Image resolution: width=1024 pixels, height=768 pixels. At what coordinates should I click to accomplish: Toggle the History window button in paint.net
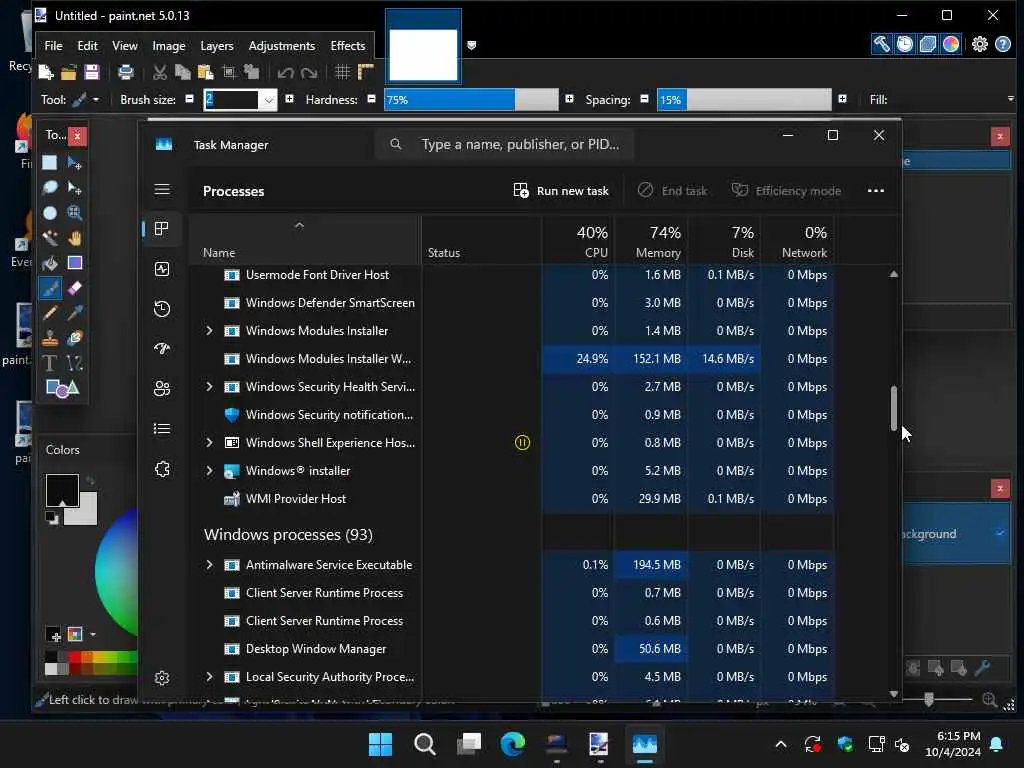(x=904, y=44)
